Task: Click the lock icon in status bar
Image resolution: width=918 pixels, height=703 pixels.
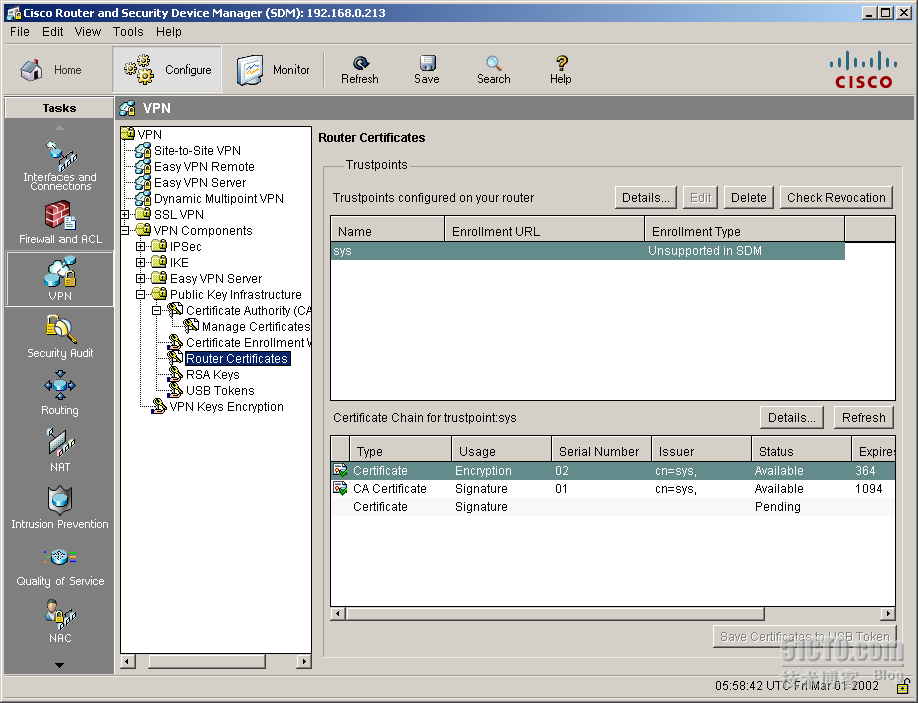Action: 903,685
